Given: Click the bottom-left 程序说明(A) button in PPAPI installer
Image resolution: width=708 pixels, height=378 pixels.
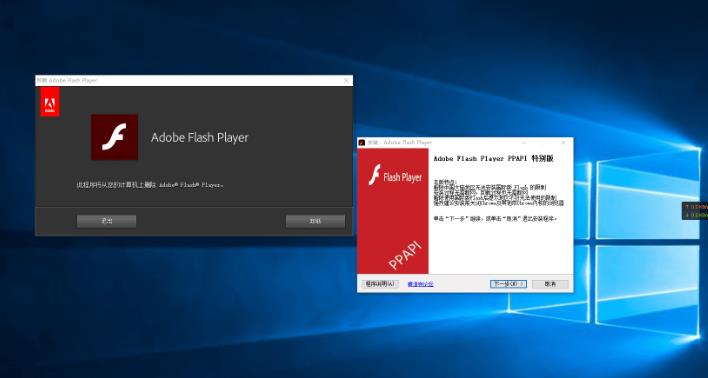Looking at the screenshot, I should (x=380, y=284).
